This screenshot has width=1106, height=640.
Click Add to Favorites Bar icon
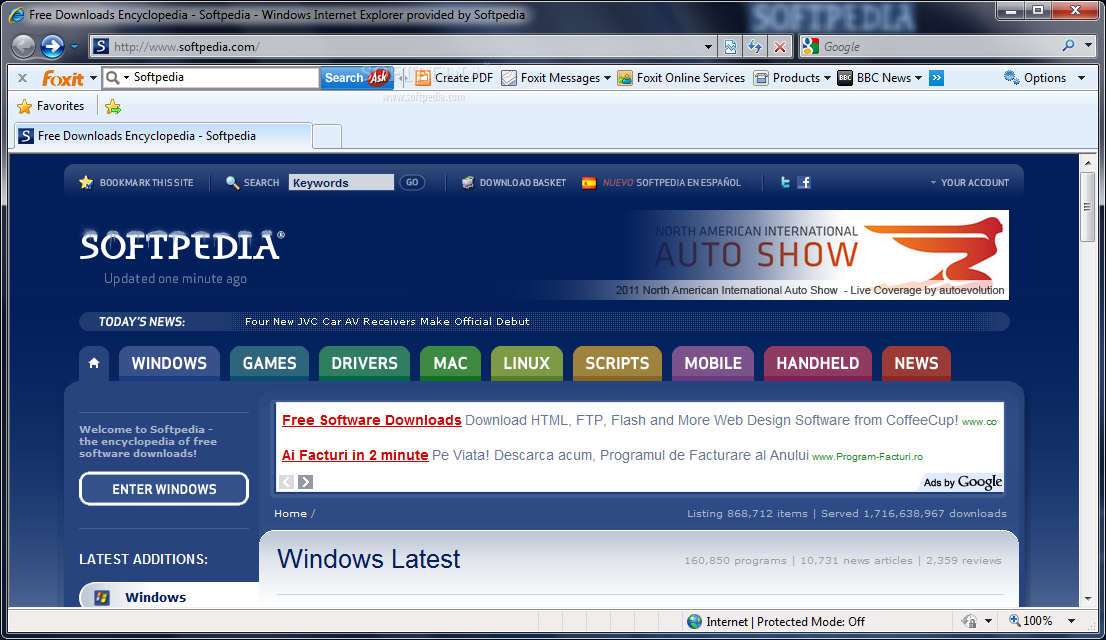click(113, 107)
